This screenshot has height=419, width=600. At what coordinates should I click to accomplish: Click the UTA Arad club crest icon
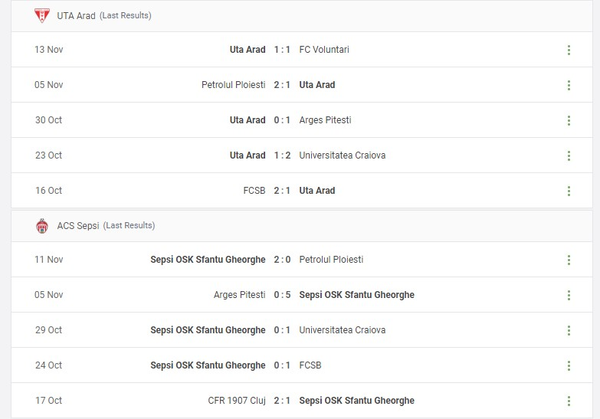click(x=41, y=16)
